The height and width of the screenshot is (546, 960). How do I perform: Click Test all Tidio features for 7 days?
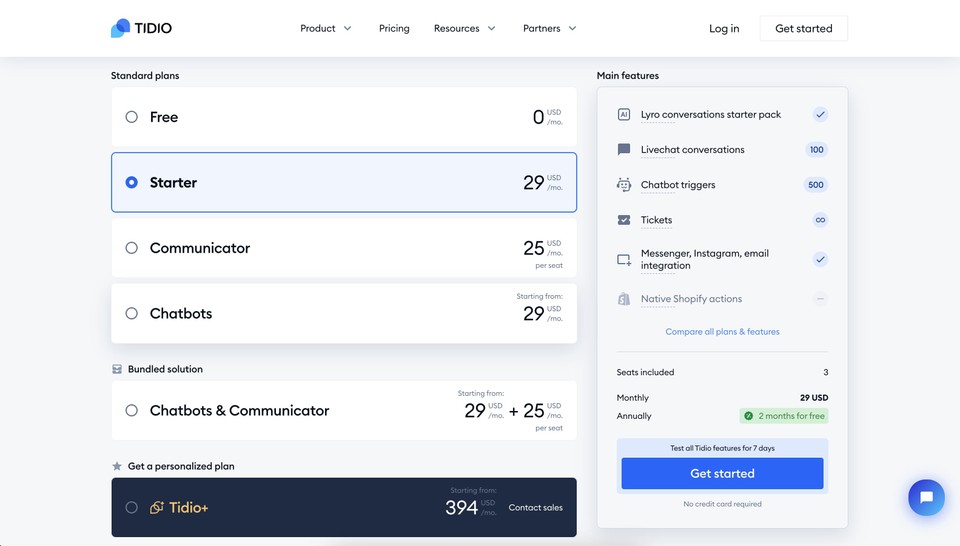tap(722, 448)
